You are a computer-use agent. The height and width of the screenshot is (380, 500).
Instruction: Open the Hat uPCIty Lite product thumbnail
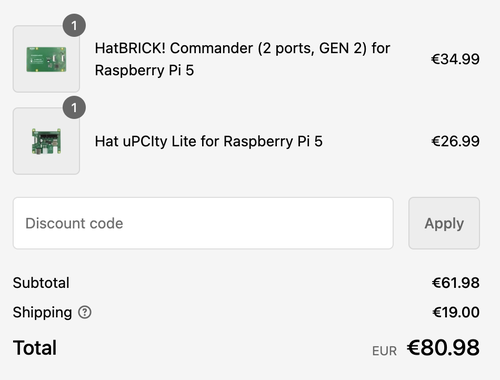pos(46,141)
